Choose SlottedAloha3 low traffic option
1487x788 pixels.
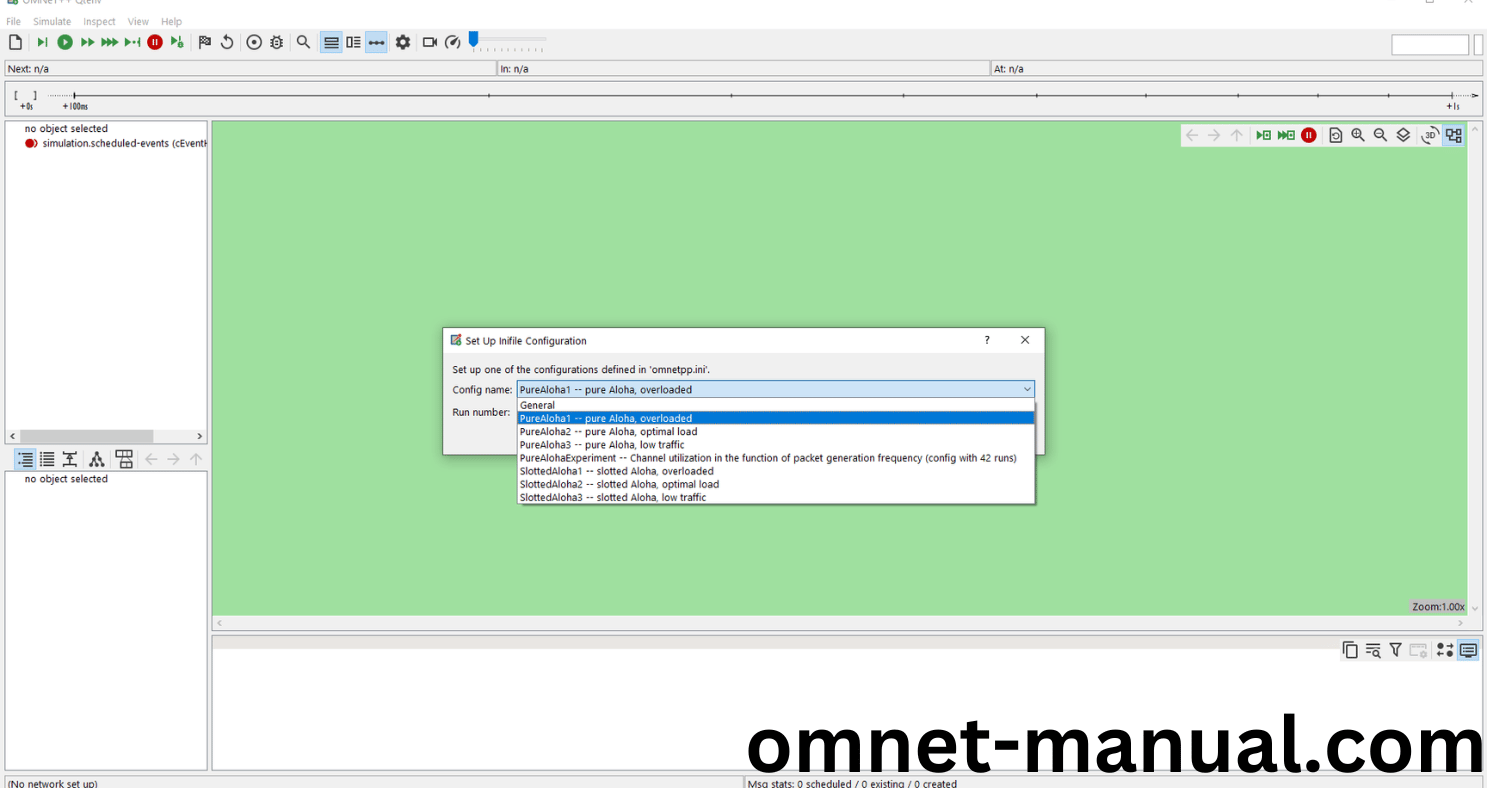pyautogui.click(x=776, y=497)
